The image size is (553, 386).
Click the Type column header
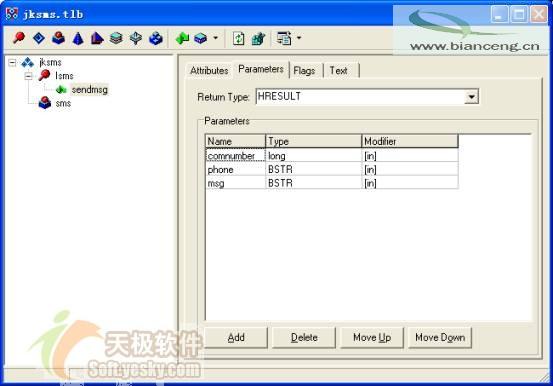(314, 141)
